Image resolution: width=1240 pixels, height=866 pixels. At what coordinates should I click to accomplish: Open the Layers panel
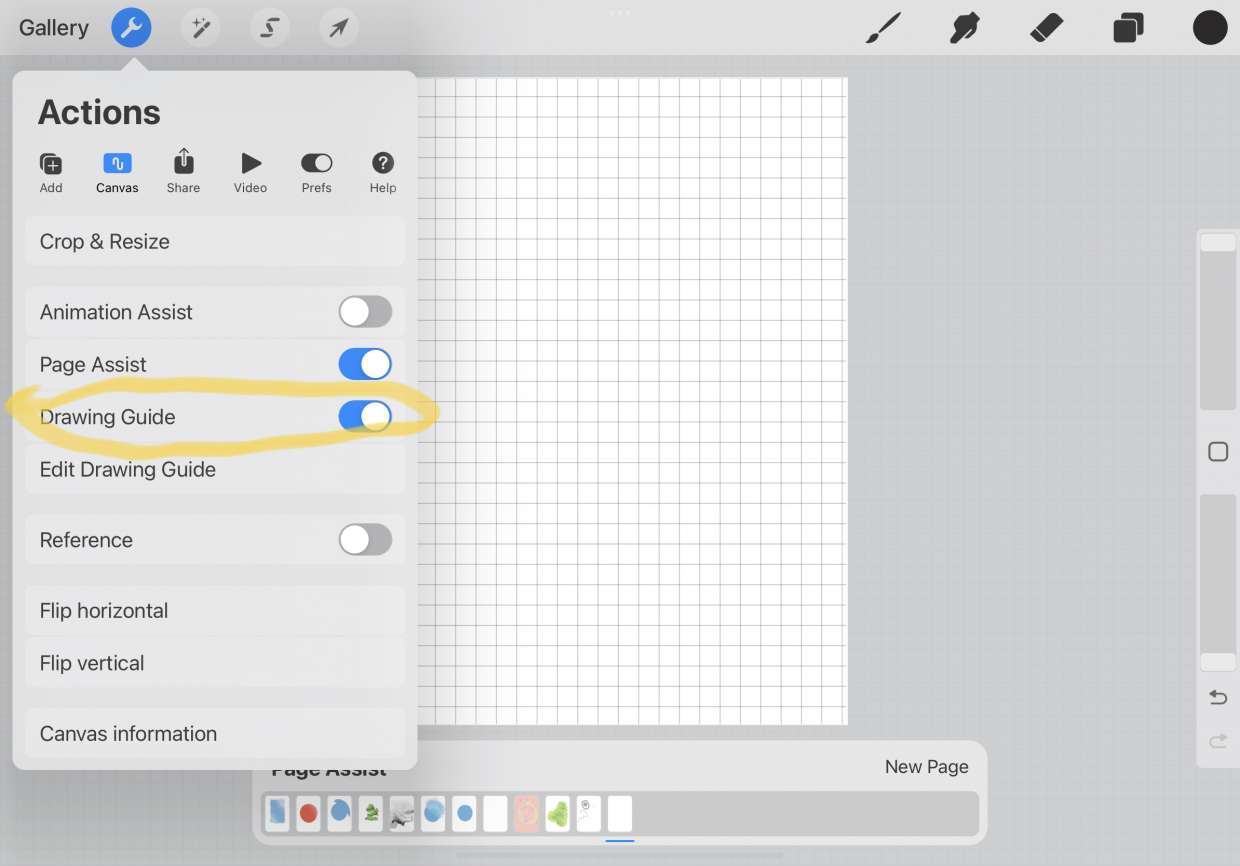(1128, 28)
